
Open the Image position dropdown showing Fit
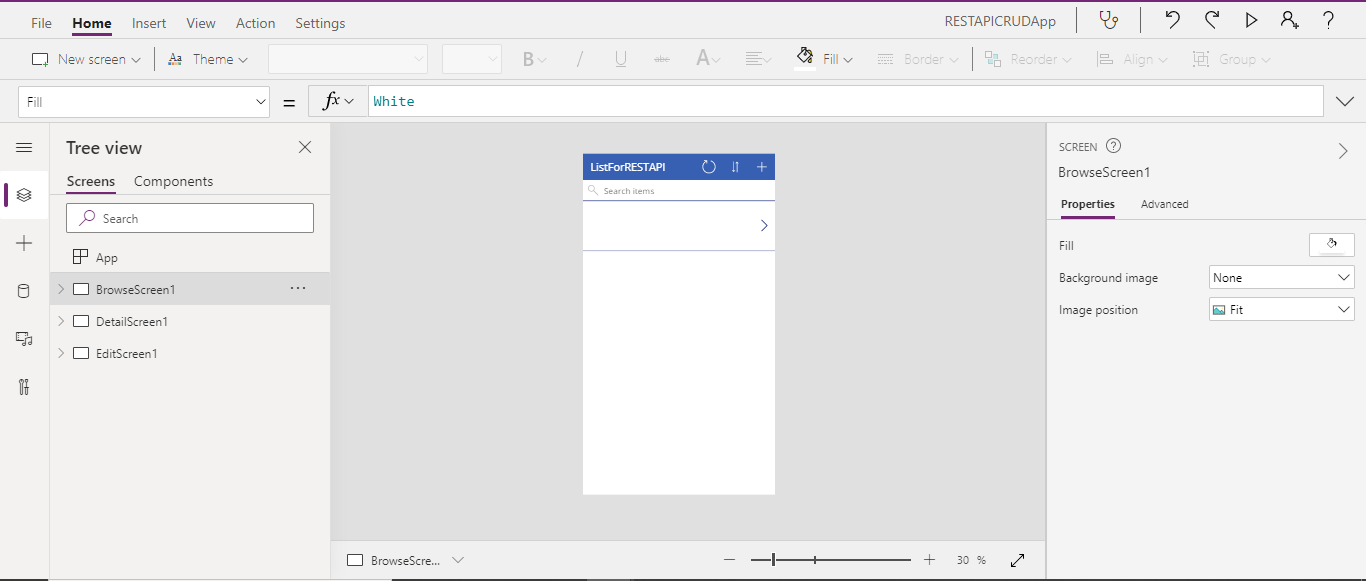coord(1281,309)
